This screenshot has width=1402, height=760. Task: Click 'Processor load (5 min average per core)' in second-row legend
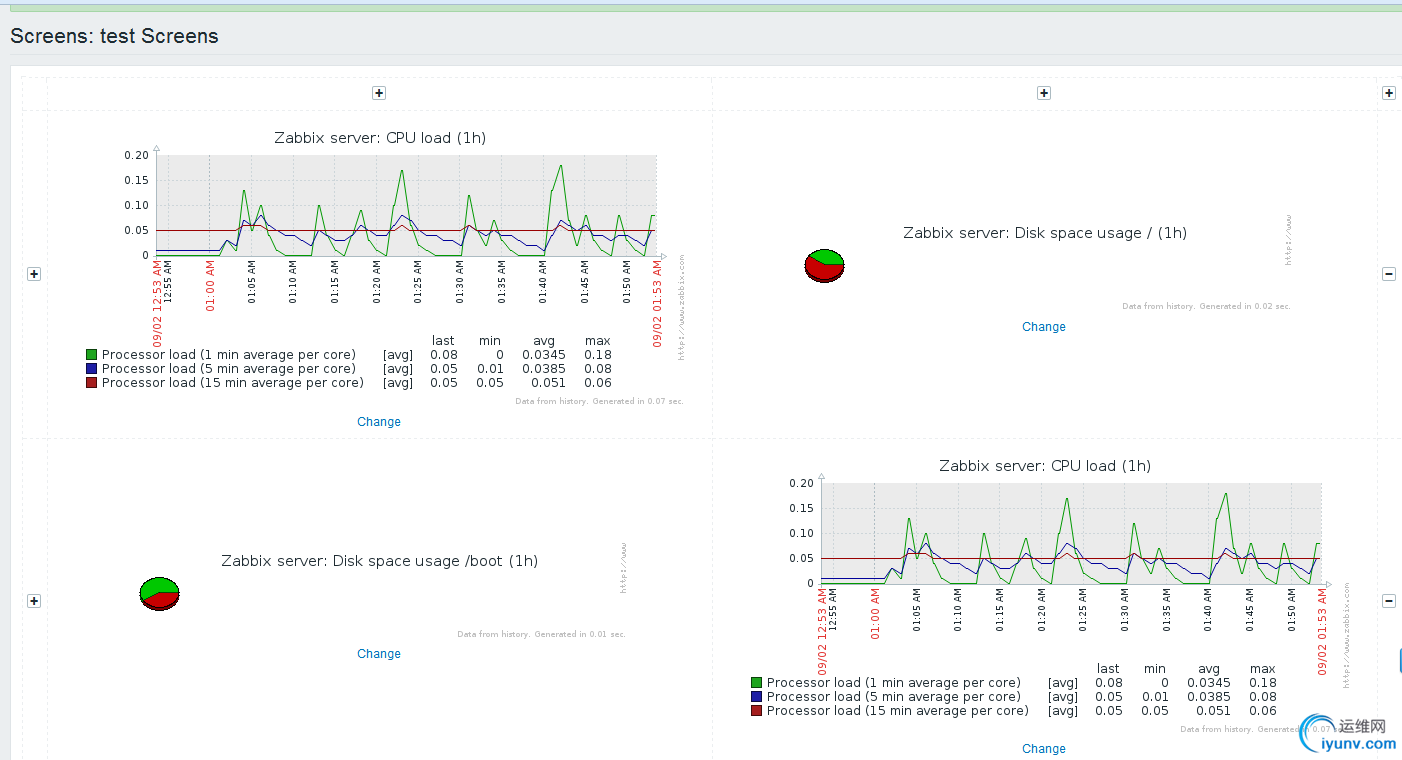pyautogui.click(x=894, y=697)
